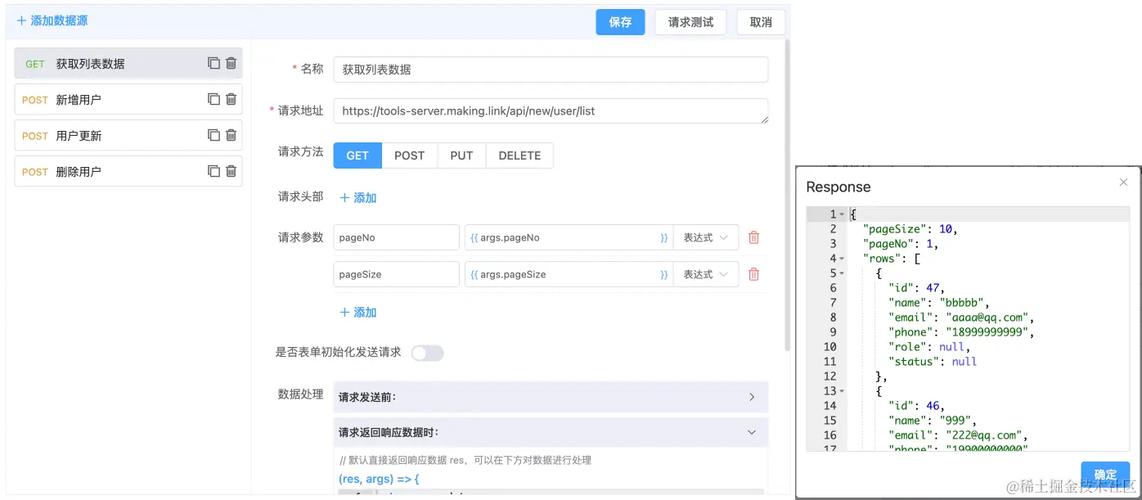Click the "email": "aaaa@qq.com" line
1142x500 pixels.
[x=961, y=317]
